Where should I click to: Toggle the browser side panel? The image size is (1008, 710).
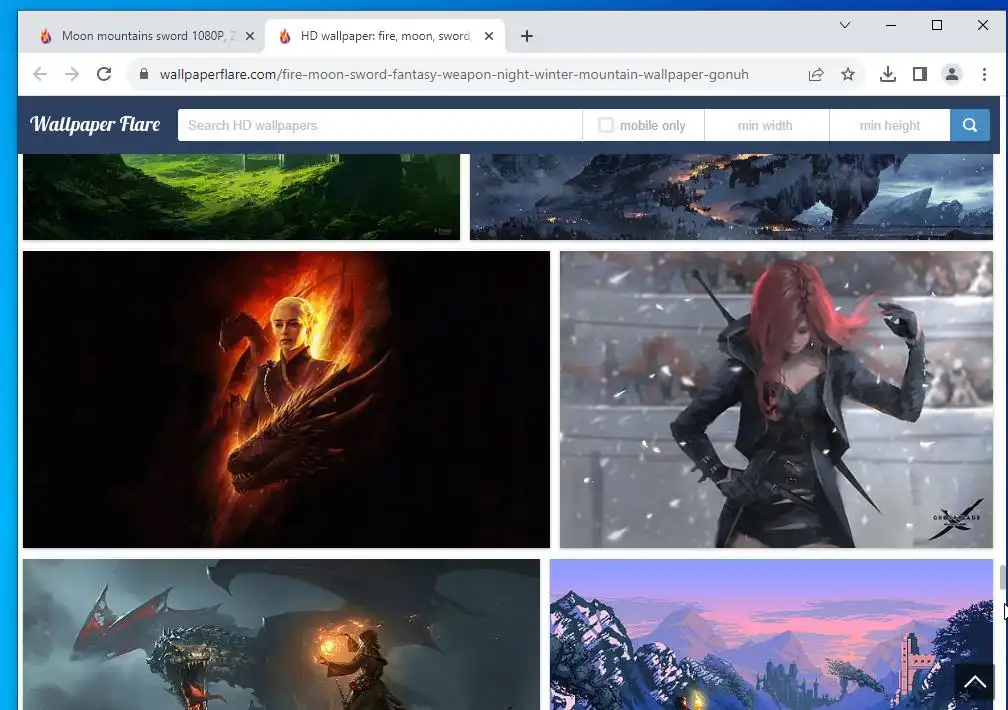920,74
